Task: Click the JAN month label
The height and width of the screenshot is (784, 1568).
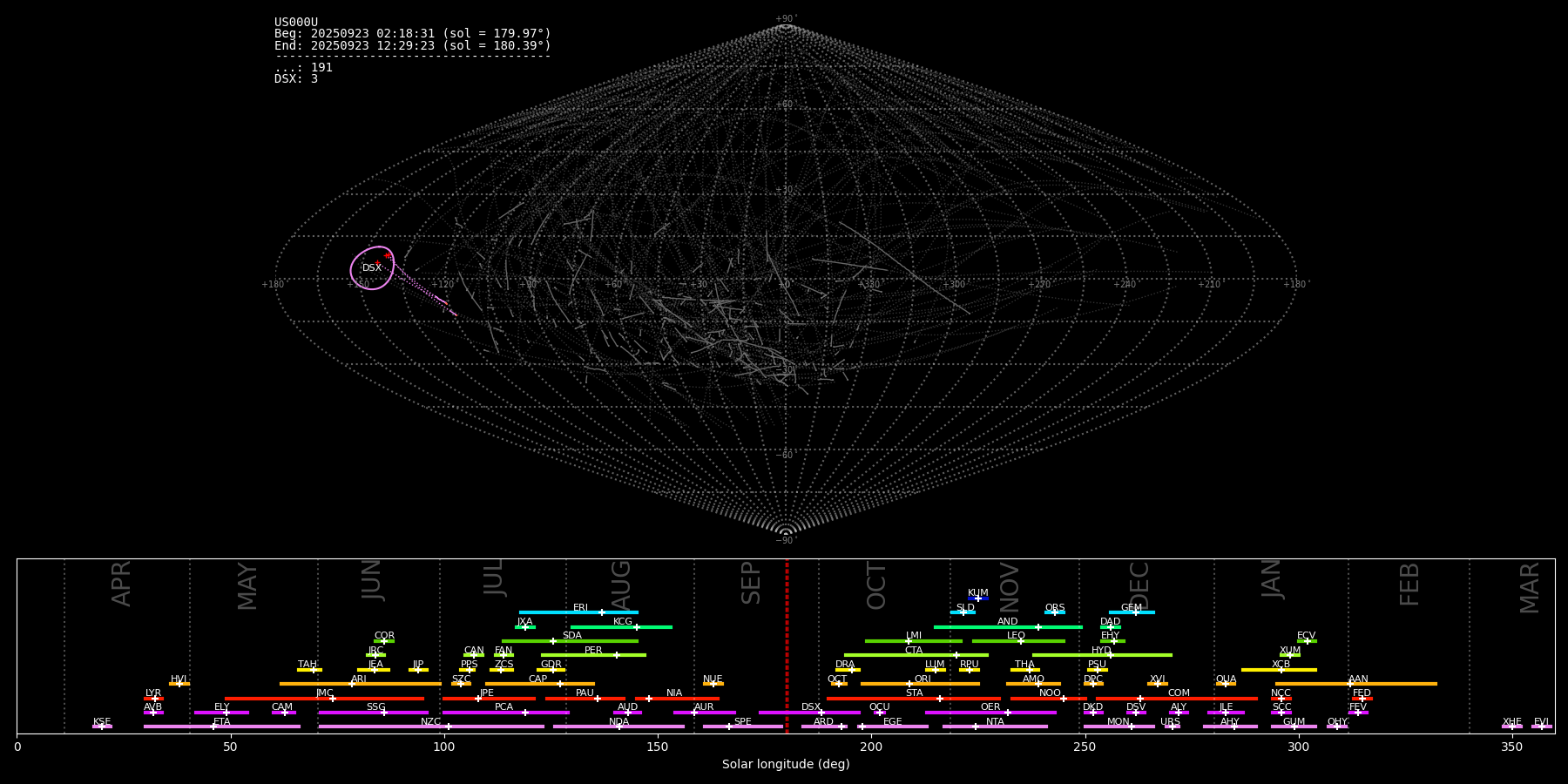Action: pyautogui.click(x=1273, y=579)
